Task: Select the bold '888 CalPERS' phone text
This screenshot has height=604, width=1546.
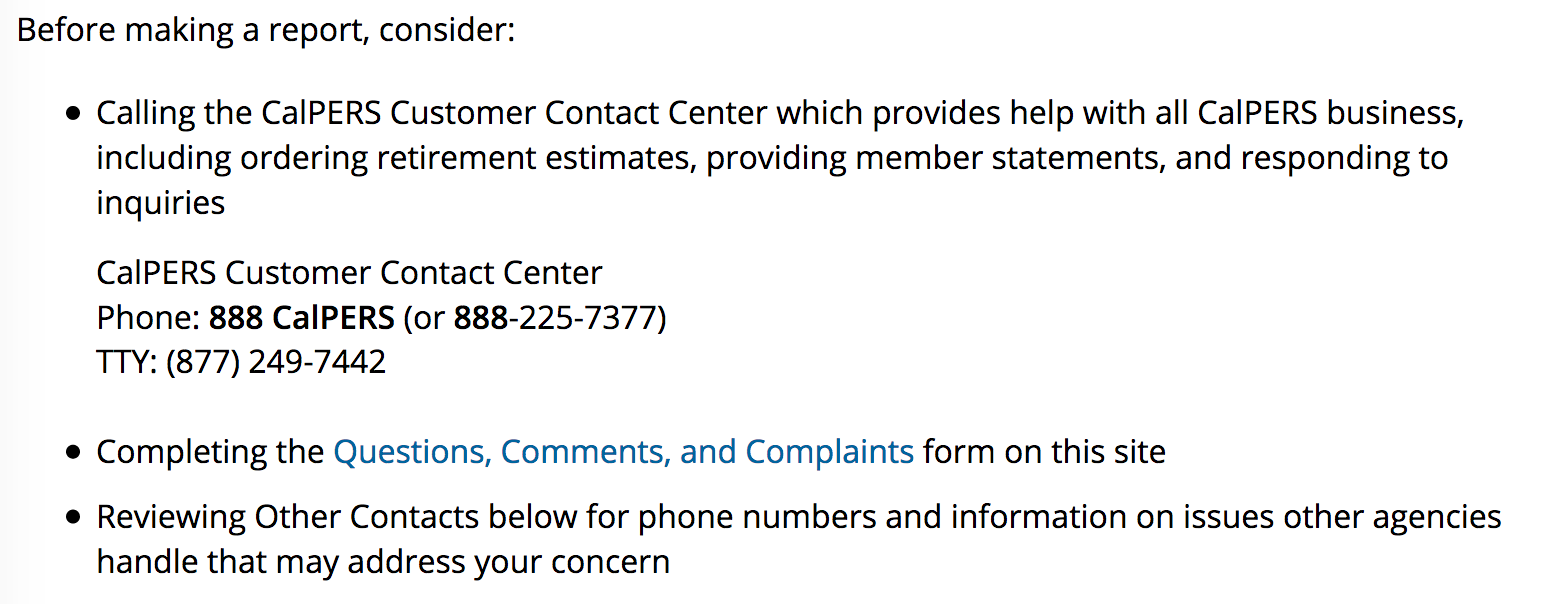Action: pyautogui.click(x=301, y=318)
